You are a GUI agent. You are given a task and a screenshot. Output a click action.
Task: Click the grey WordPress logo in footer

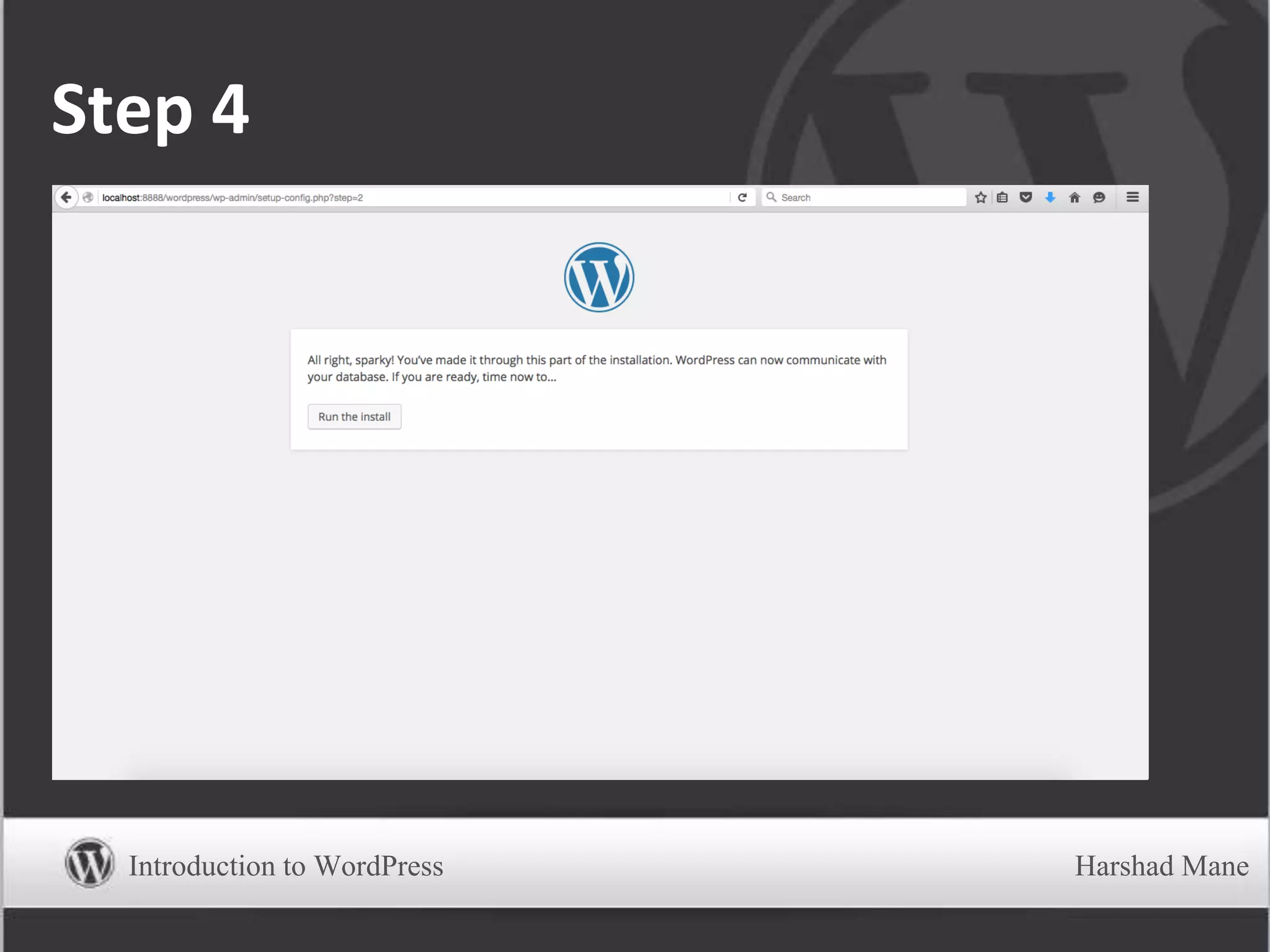[x=89, y=863]
